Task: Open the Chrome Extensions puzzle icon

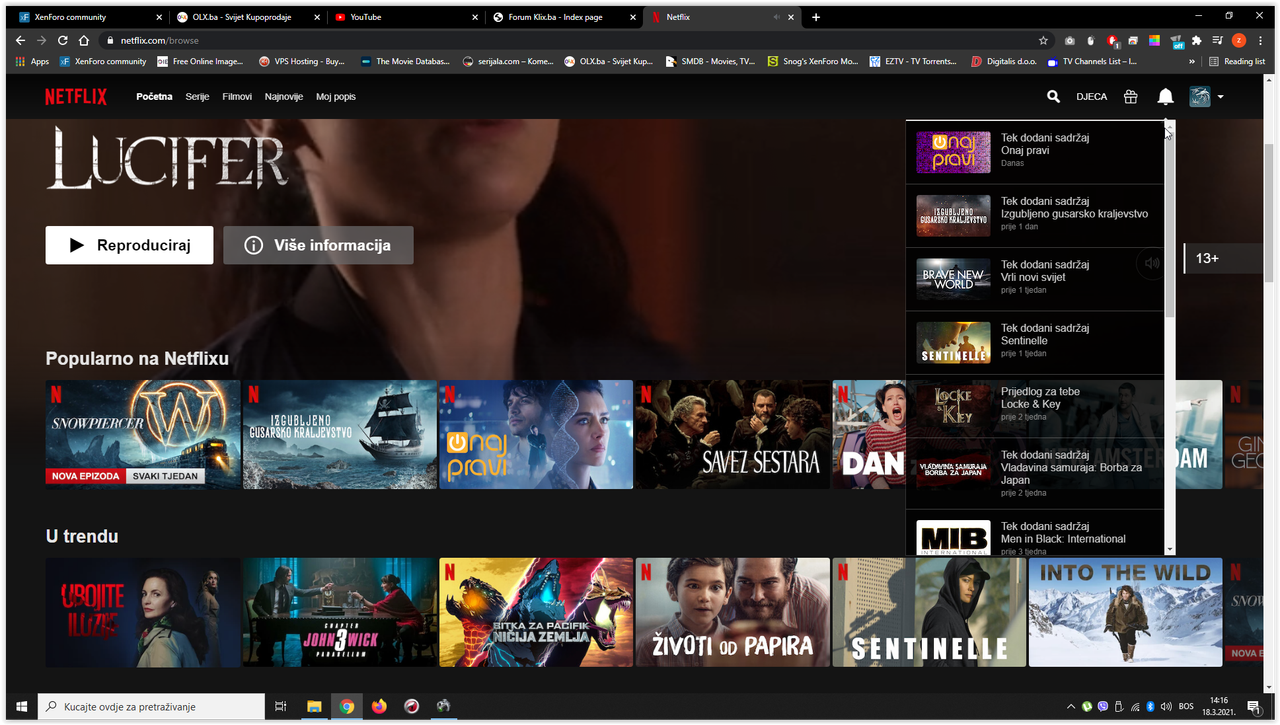Action: click(1196, 41)
